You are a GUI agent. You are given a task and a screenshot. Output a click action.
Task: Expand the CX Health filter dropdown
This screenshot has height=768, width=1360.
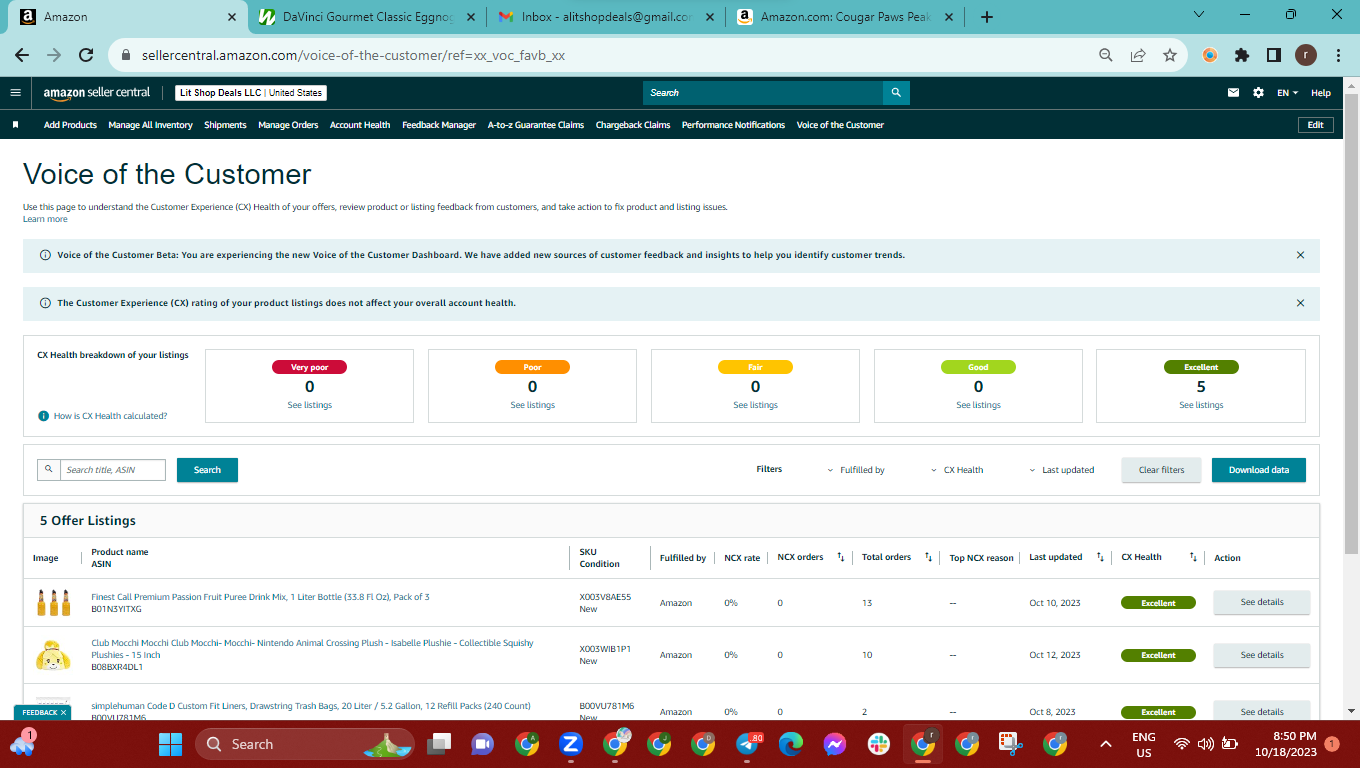click(957, 470)
